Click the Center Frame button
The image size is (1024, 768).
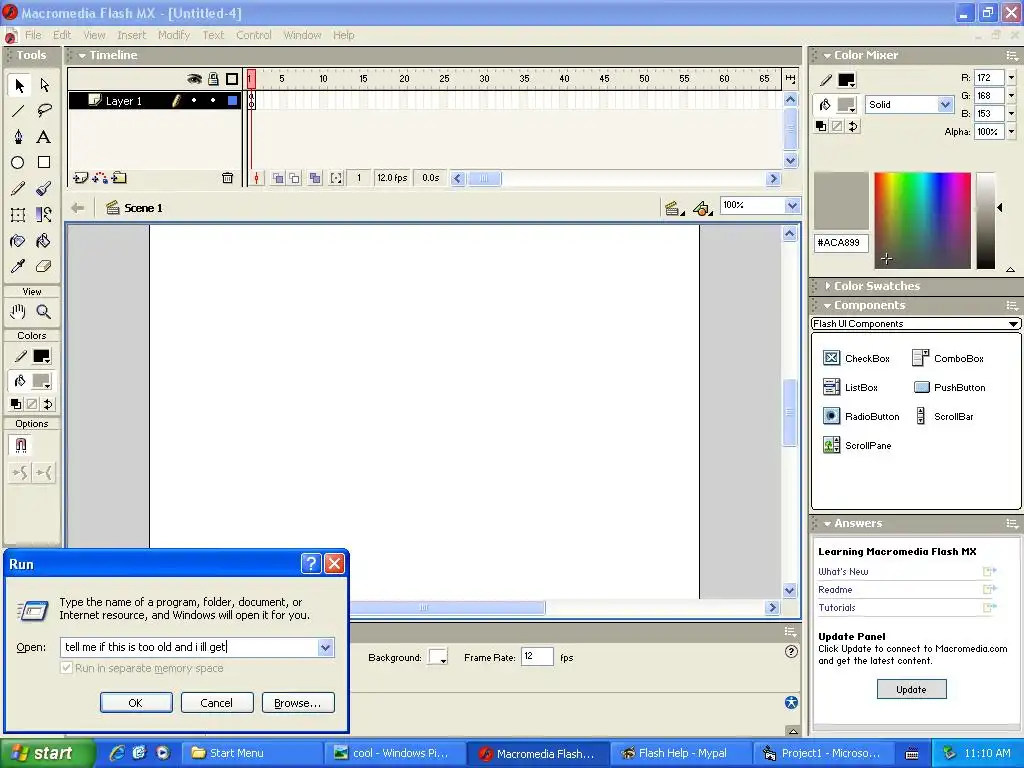coord(257,178)
